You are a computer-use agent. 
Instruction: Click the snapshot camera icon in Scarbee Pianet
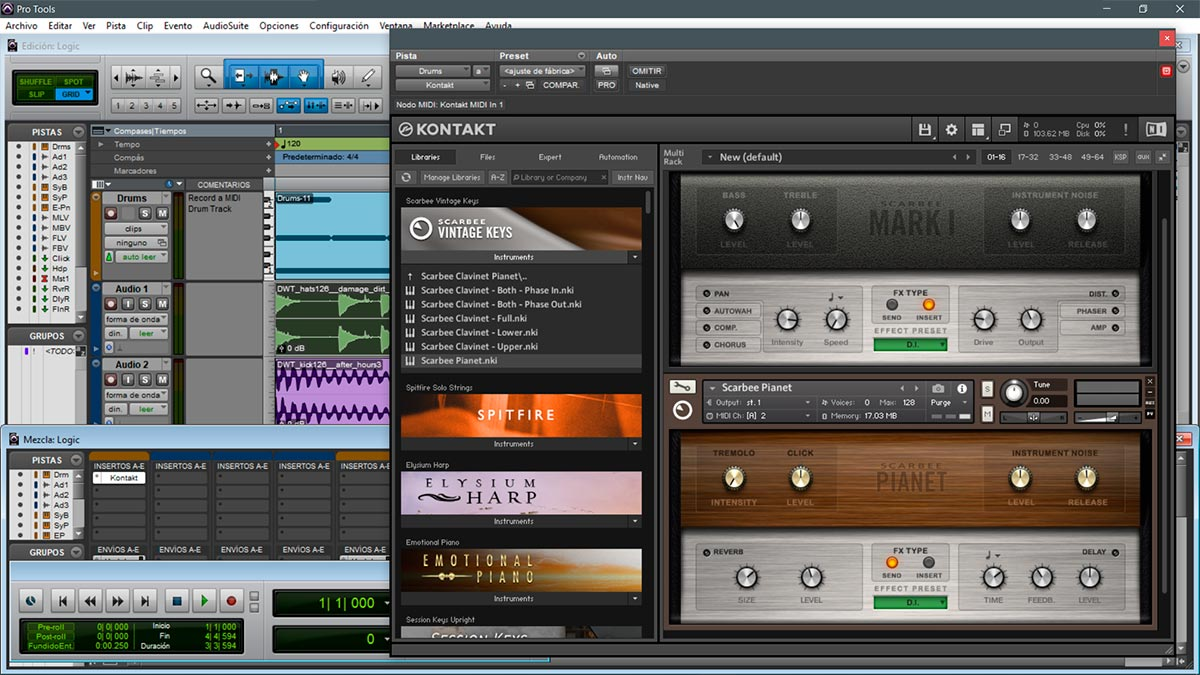938,388
